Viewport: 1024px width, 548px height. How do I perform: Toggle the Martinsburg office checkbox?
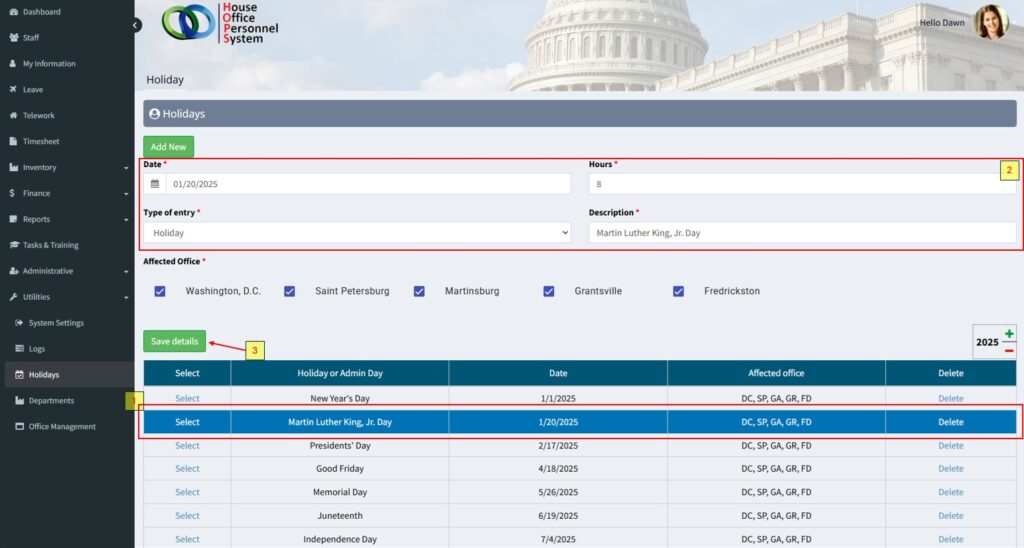tap(419, 291)
